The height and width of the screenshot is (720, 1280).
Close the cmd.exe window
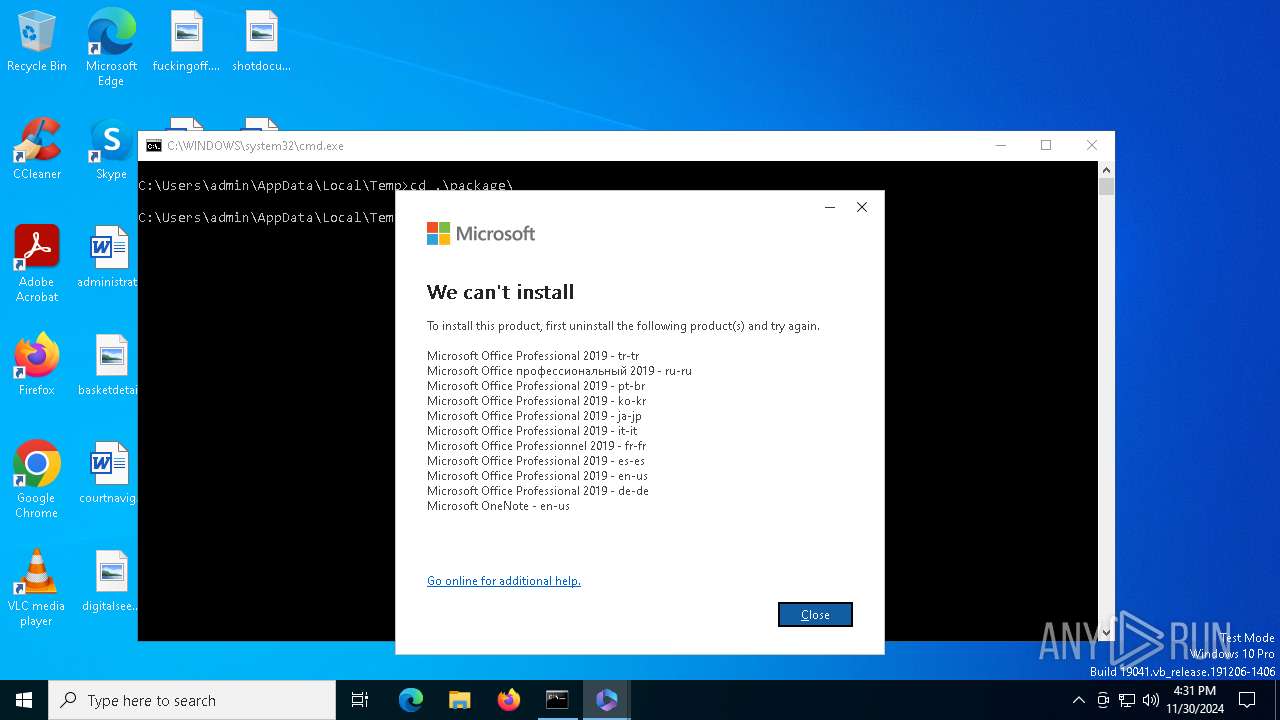pyautogui.click(x=1092, y=146)
